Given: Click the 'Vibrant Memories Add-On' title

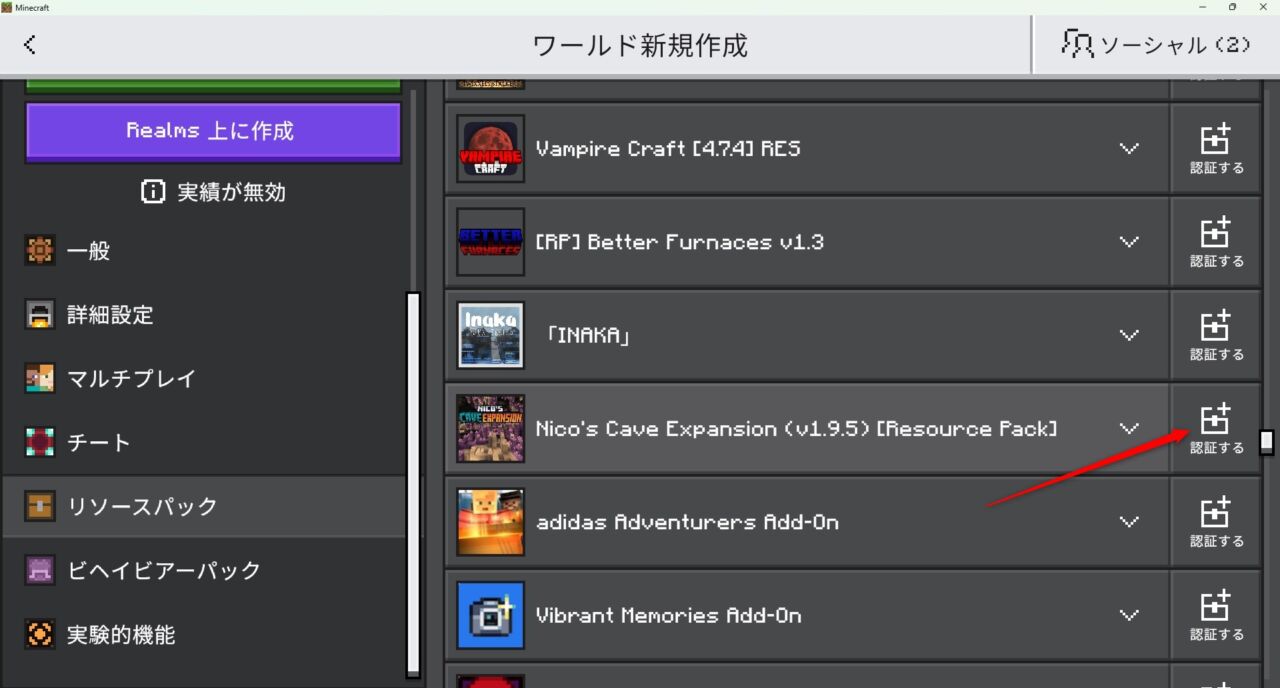Looking at the screenshot, I should point(669,615).
